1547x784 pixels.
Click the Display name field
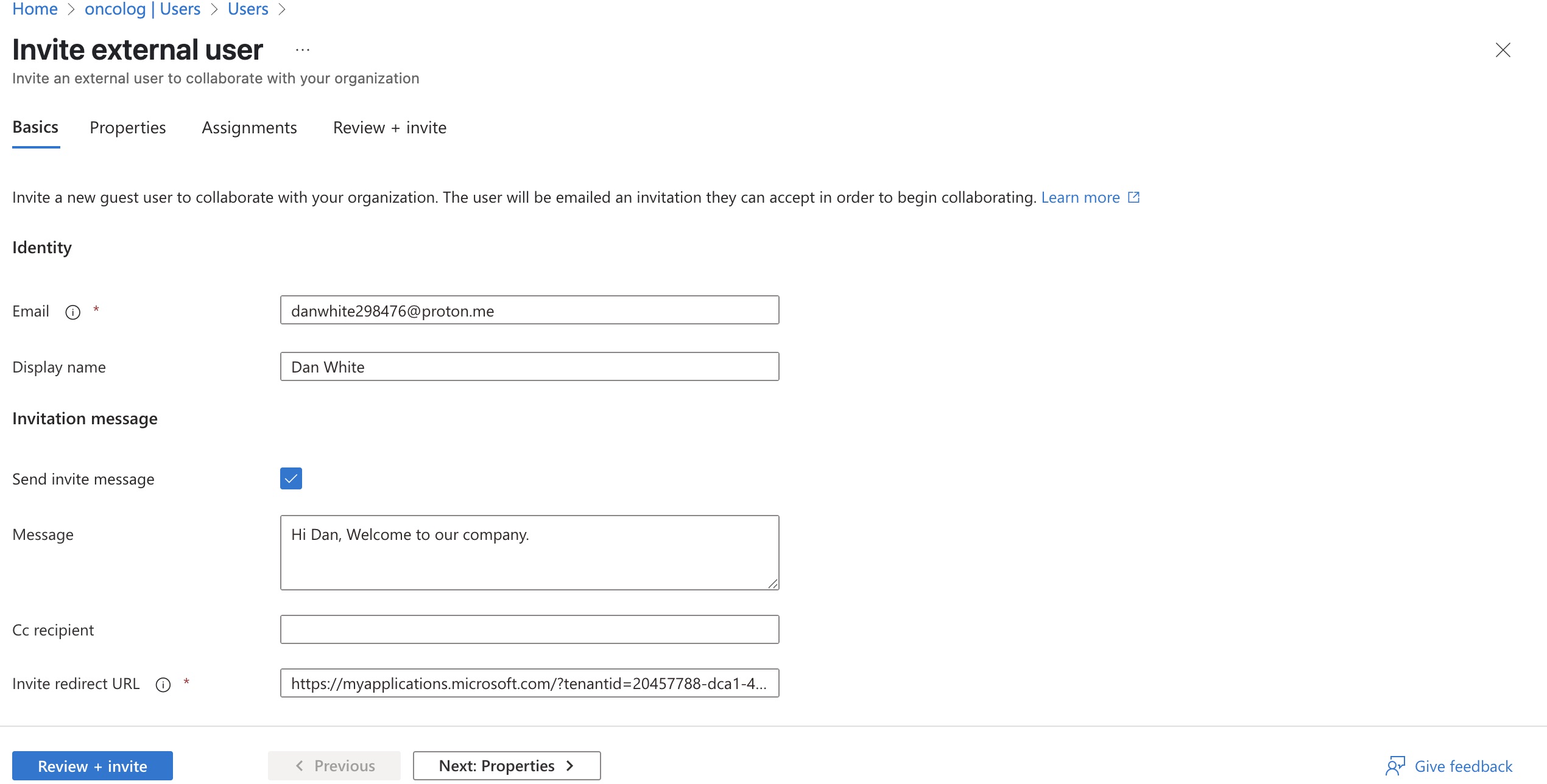[x=530, y=367]
